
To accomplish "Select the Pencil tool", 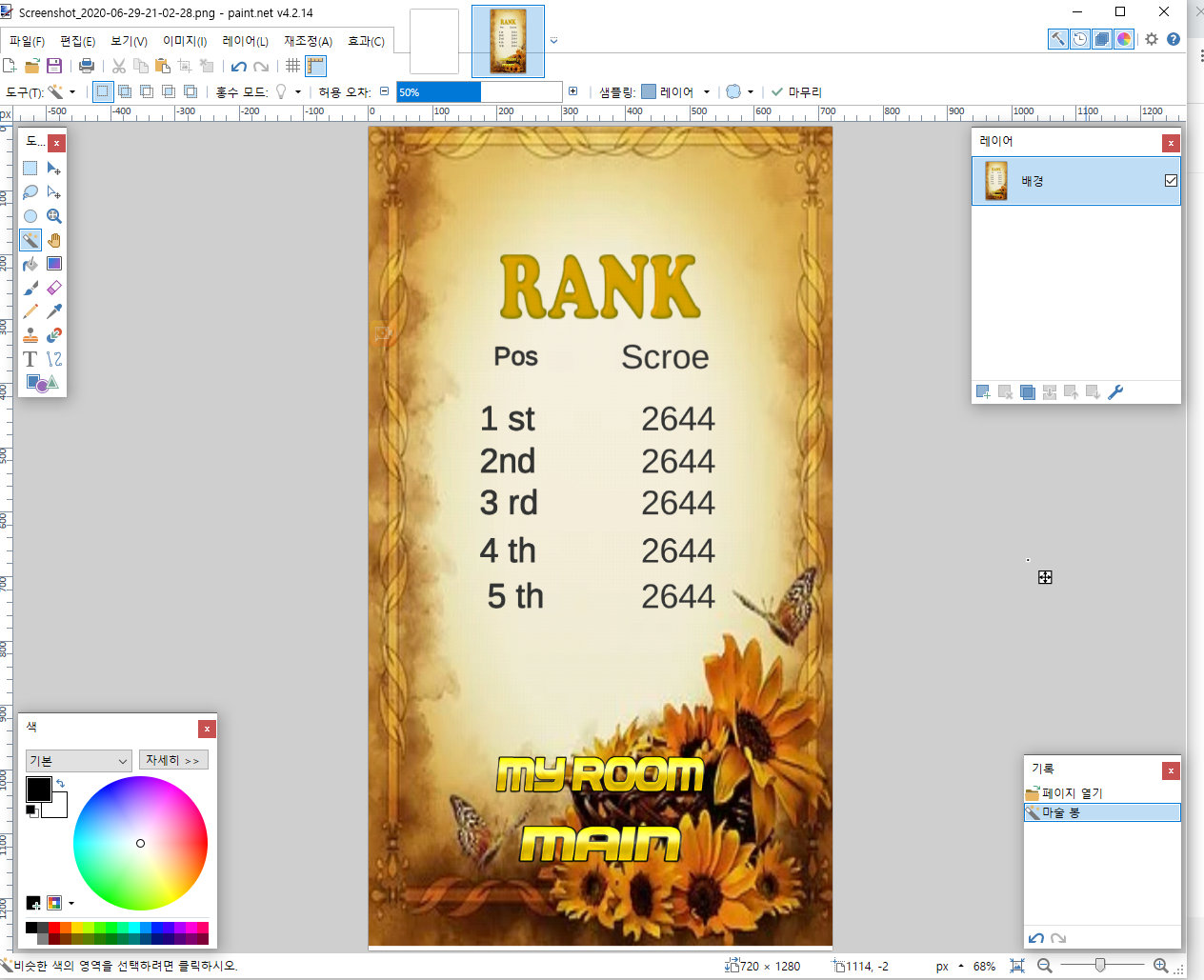I will 30,311.
